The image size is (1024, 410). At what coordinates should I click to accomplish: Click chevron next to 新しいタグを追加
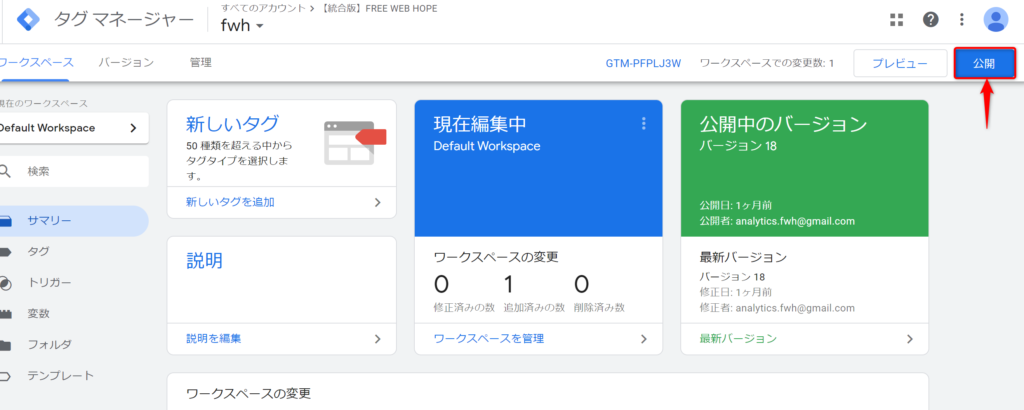[377, 202]
